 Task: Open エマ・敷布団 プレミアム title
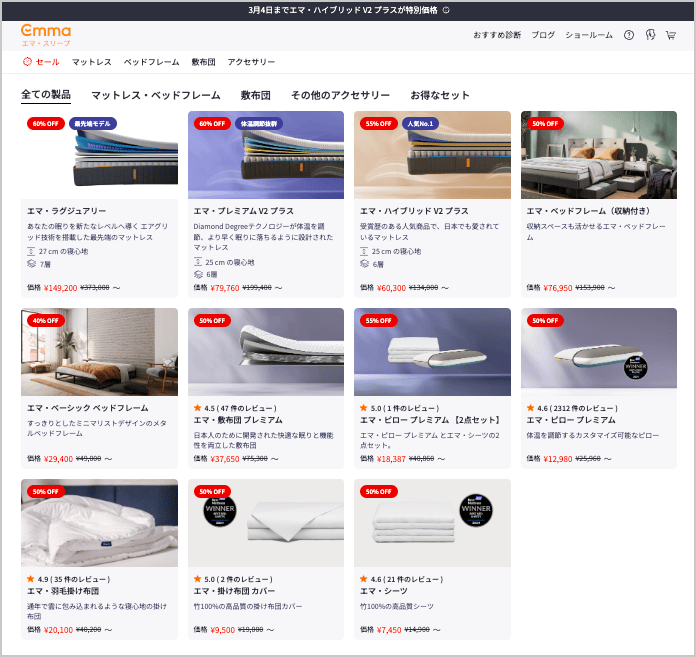tap(238, 420)
